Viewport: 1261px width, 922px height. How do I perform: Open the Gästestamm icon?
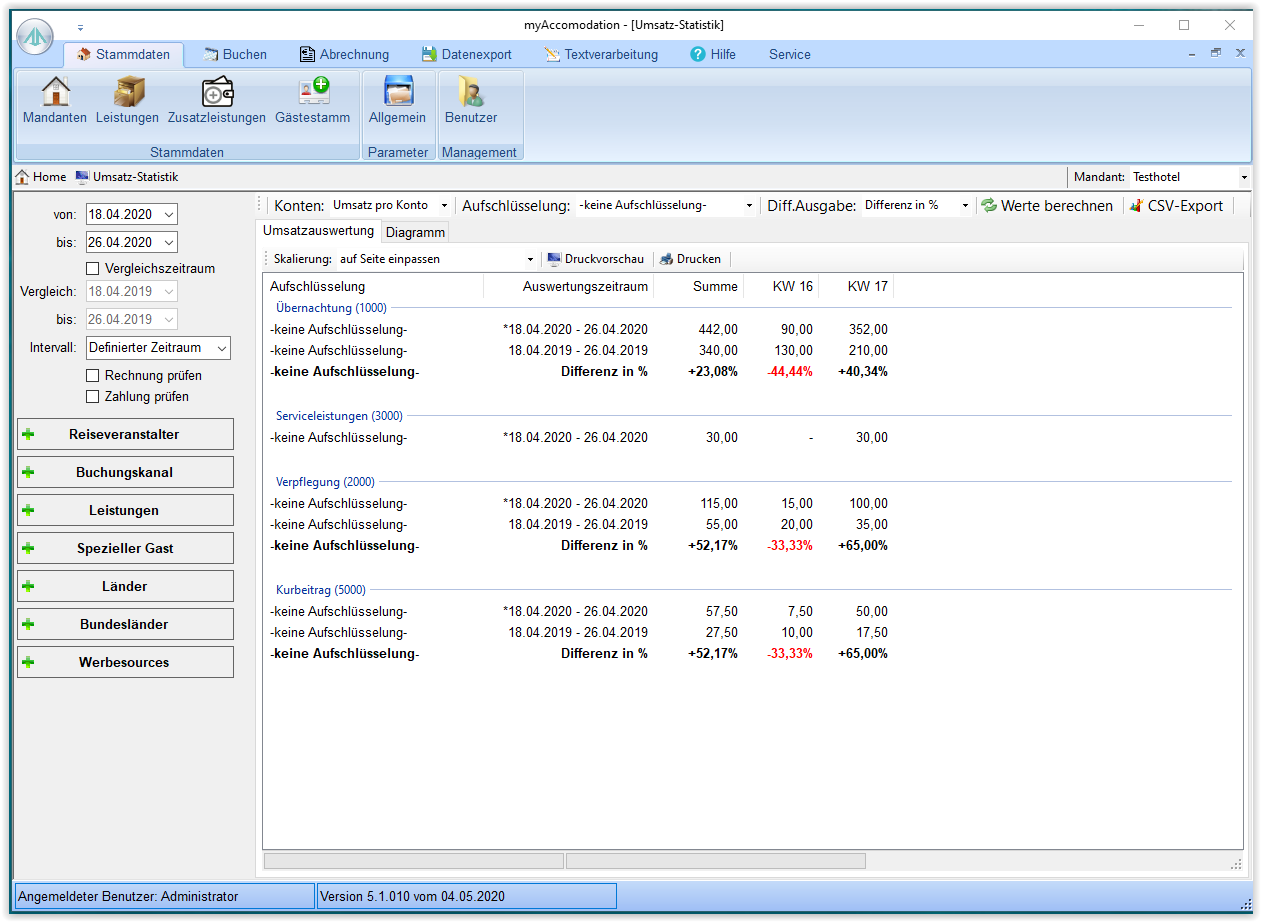pos(313,92)
